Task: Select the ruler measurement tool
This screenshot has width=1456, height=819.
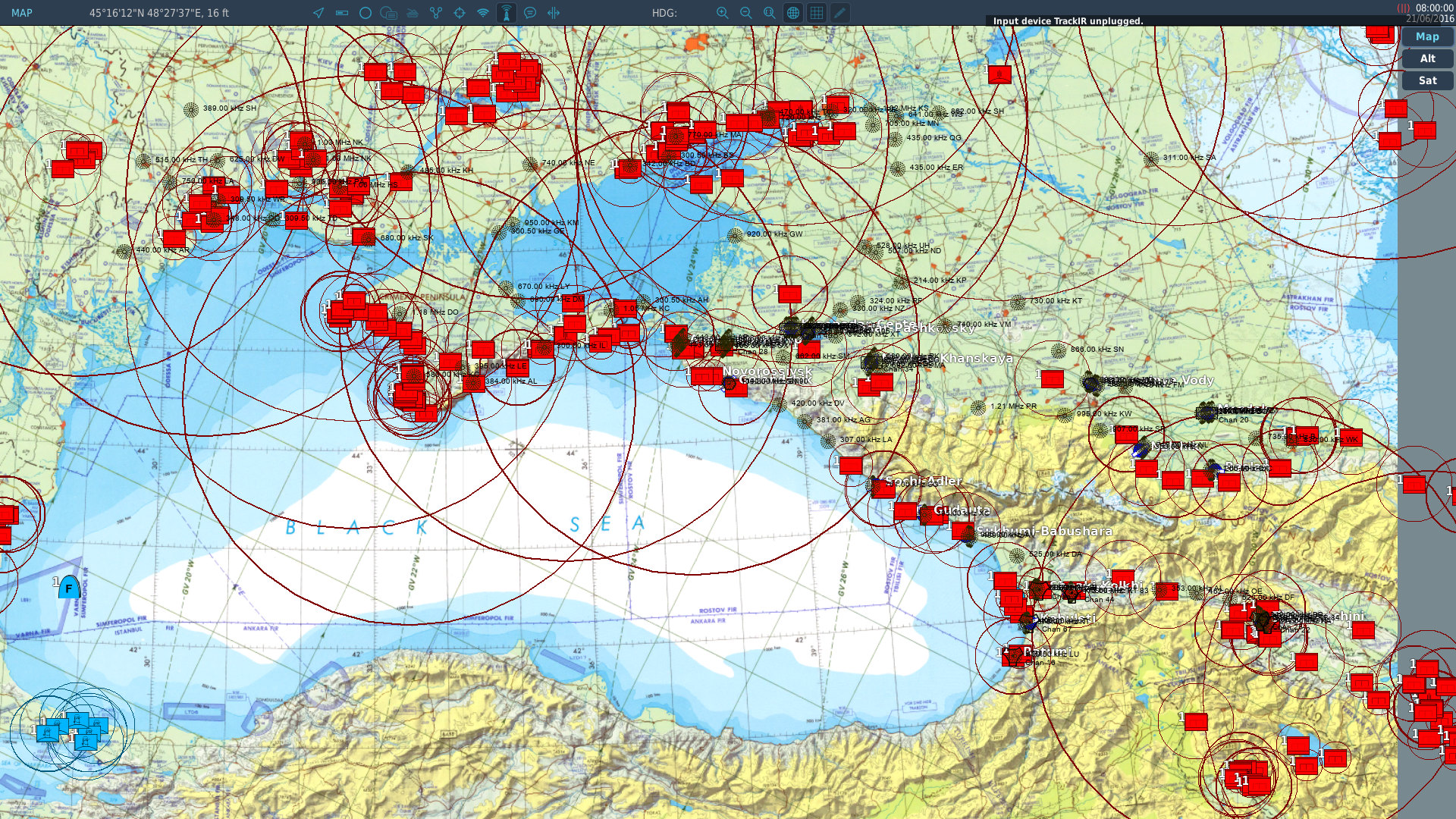Action: click(342, 13)
